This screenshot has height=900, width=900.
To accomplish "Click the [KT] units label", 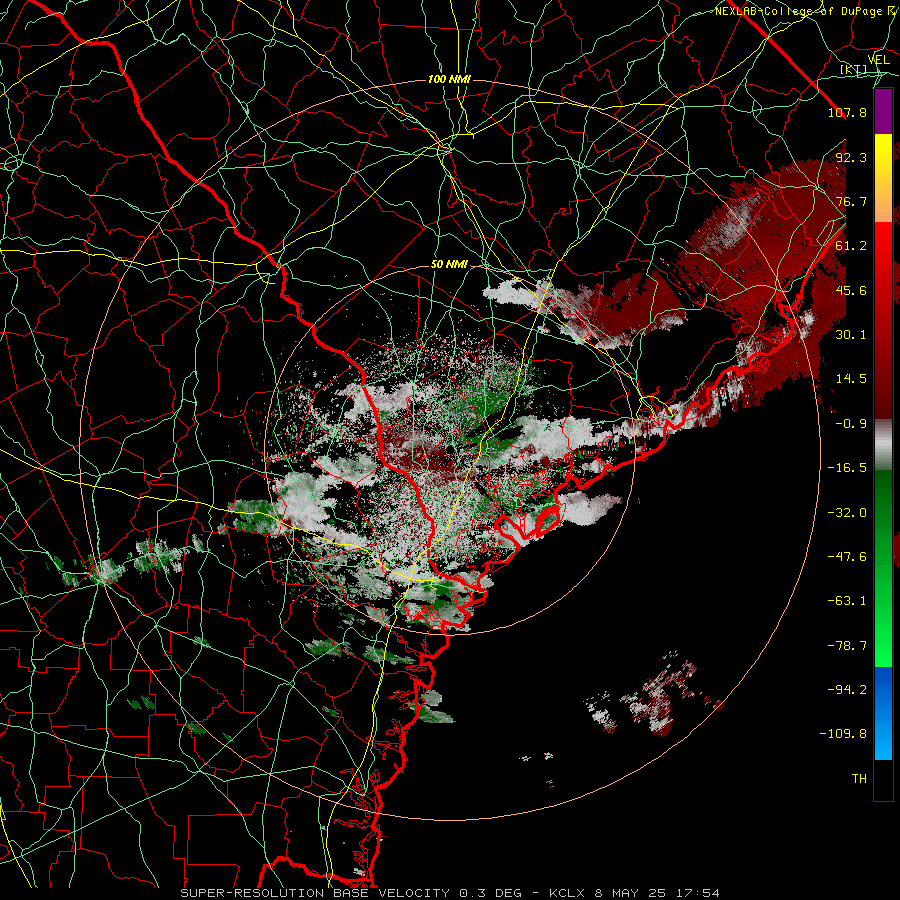I will tap(854, 69).
